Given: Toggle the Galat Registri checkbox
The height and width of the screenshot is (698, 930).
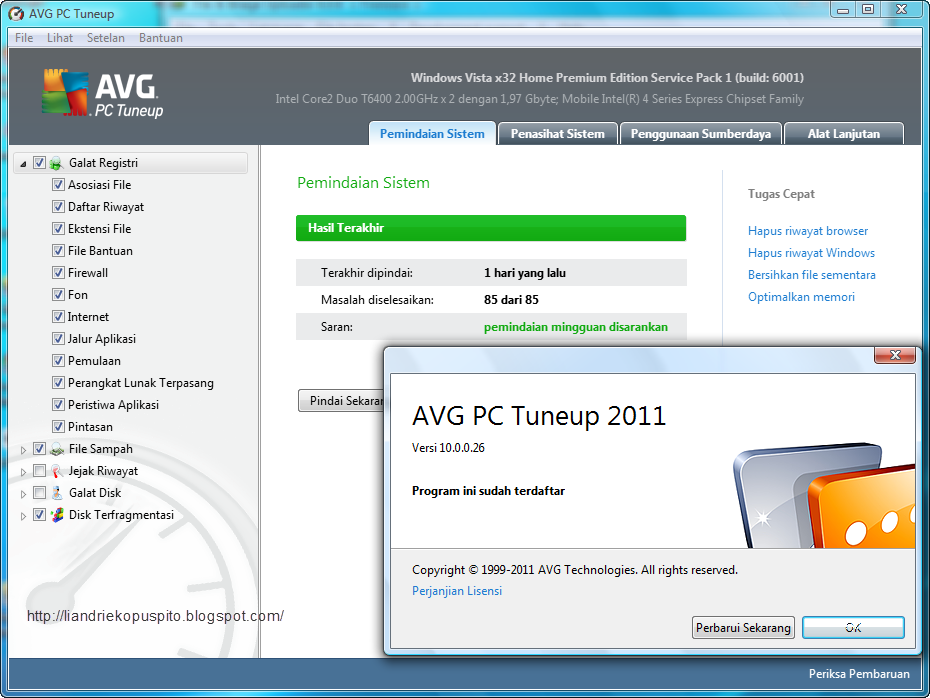Looking at the screenshot, I should pos(39,162).
